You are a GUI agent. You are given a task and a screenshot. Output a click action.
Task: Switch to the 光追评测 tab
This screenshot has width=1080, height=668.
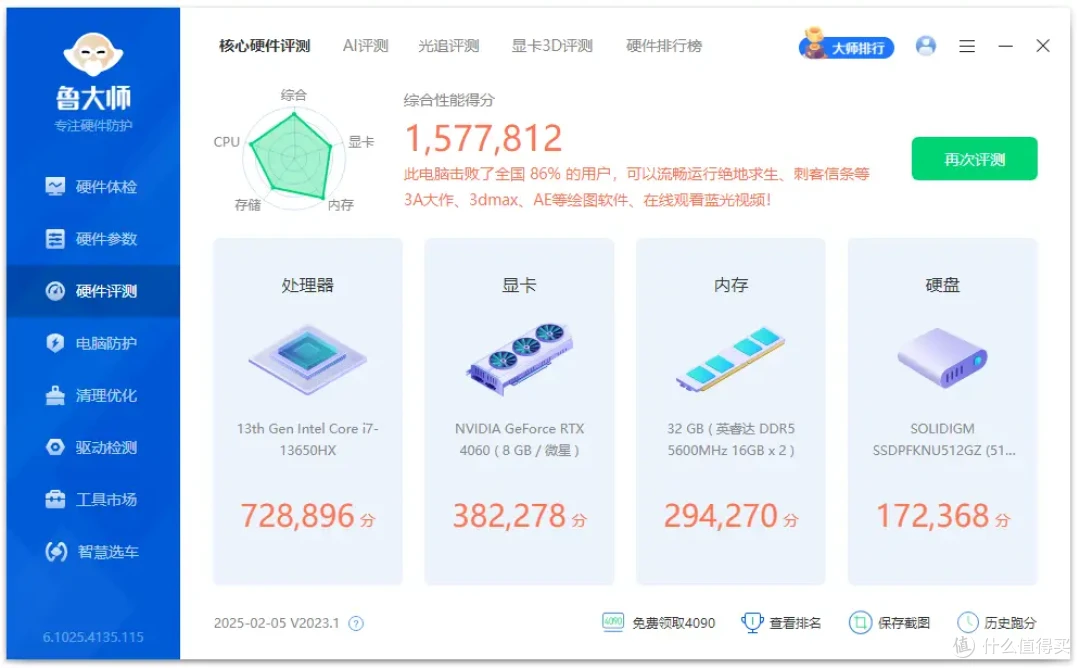coord(448,46)
